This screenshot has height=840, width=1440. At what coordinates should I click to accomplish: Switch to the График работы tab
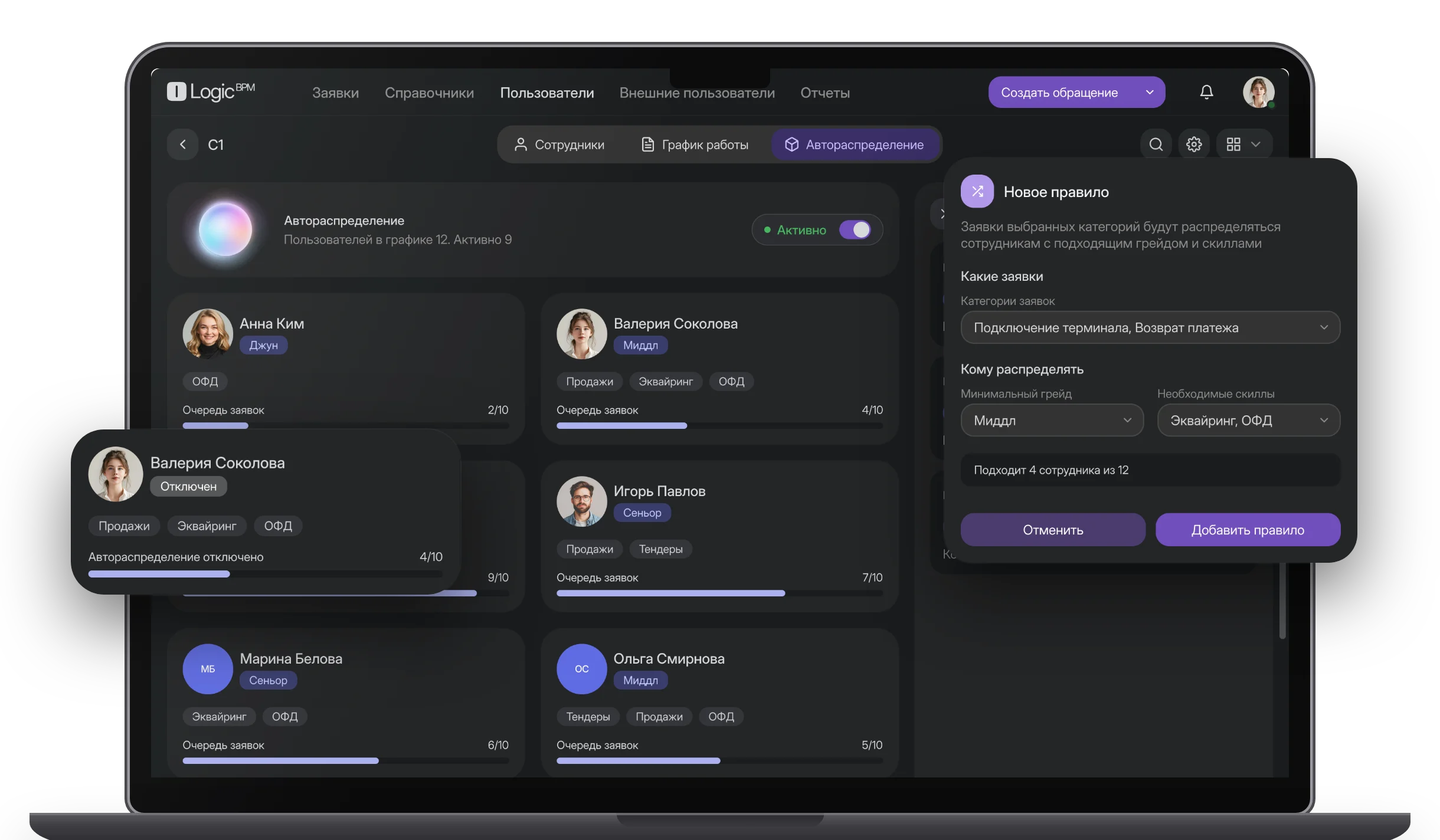(695, 145)
